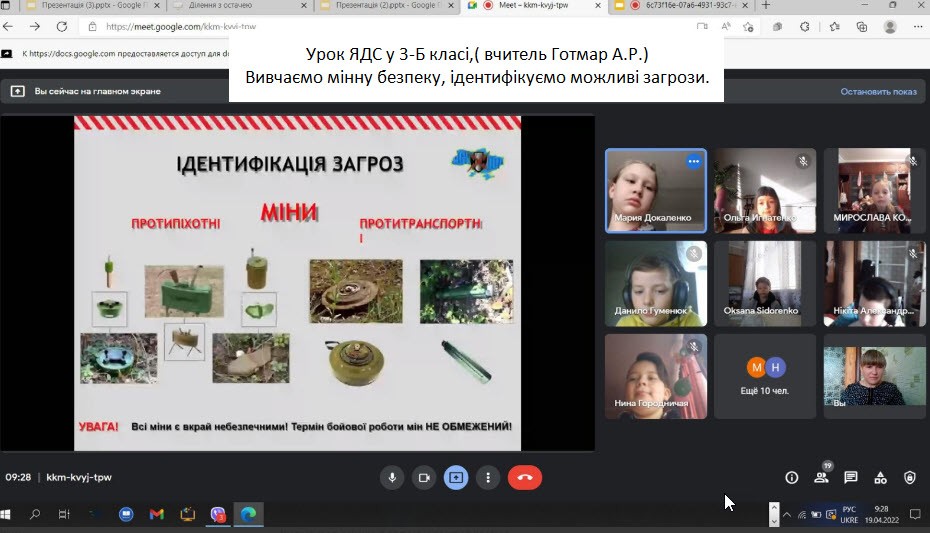Open the chat panel icon
The image size is (930, 533).
click(851, 478)
